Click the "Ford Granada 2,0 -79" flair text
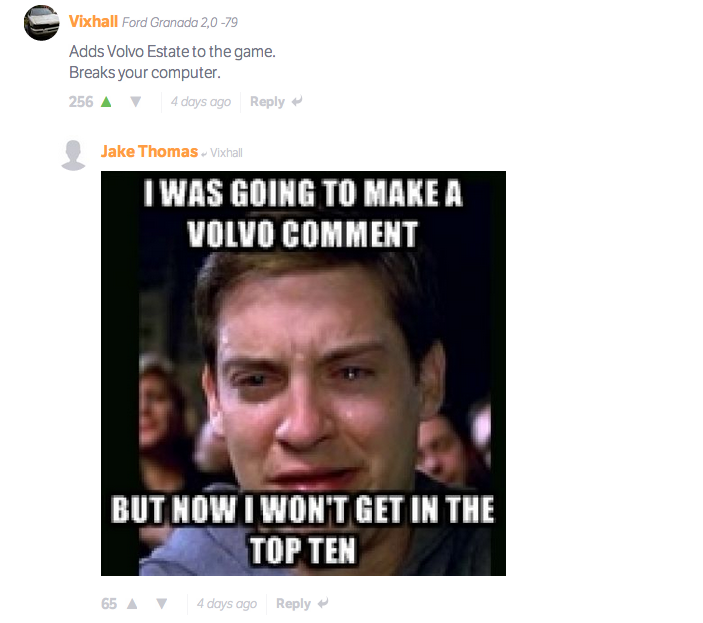 pos(180,22)
